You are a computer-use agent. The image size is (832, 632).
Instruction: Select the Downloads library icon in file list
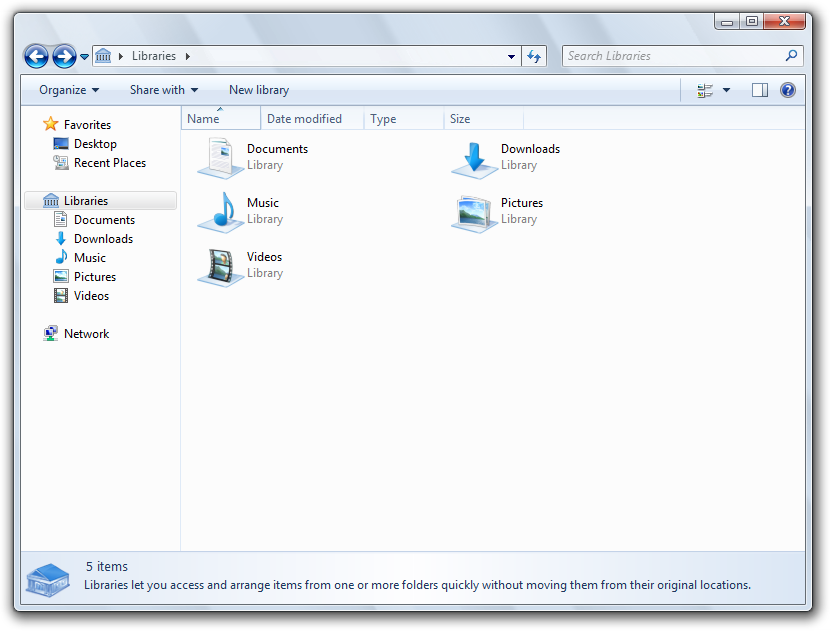[474, 157]
